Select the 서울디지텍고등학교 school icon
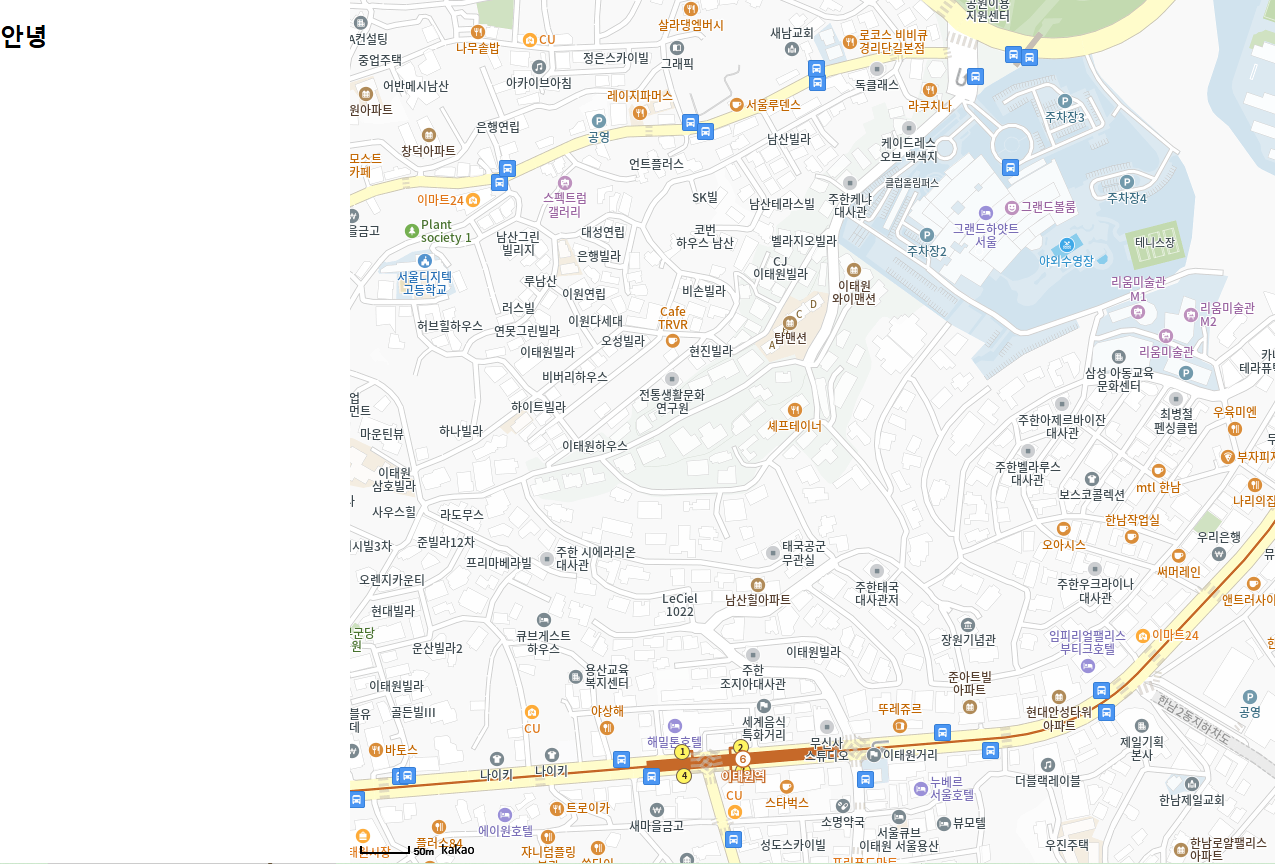This screenshot has height=864, width=1275. click(424, 261)
